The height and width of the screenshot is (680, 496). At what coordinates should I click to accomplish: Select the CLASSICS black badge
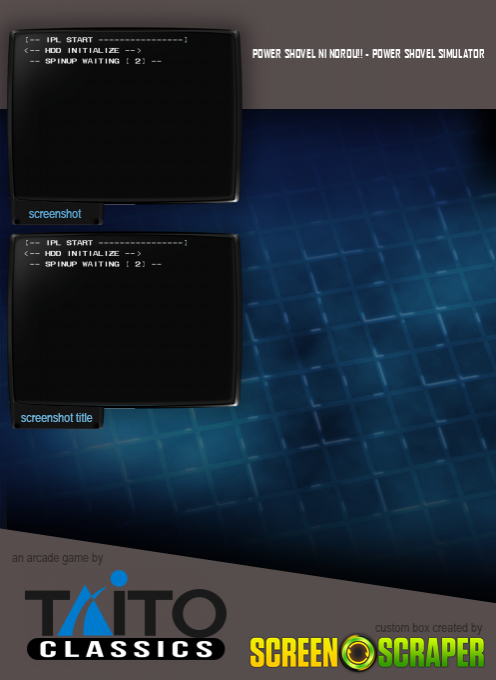click(x=125, y=649)
